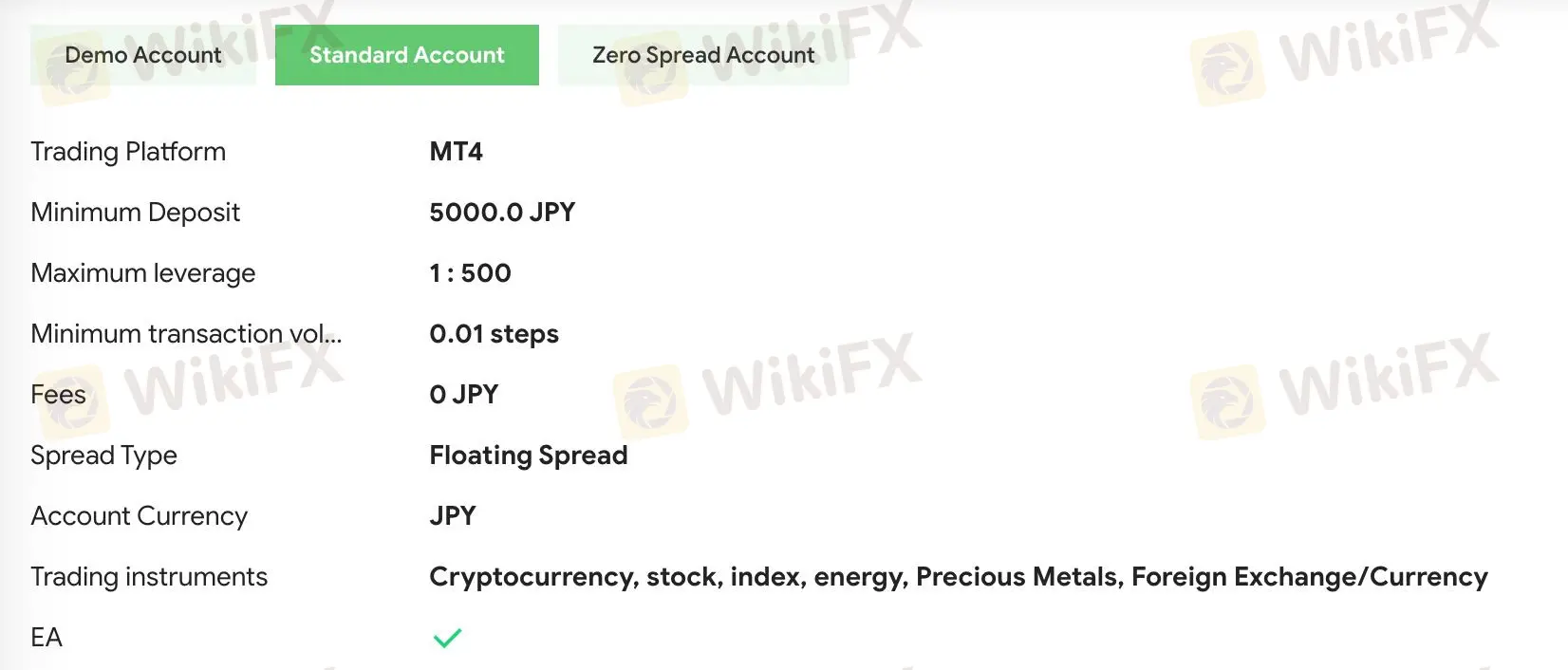The width and height of the screenshot is (1568, 670).
Task: Click the MT4 trading platform value
Action: coord(456,152)
